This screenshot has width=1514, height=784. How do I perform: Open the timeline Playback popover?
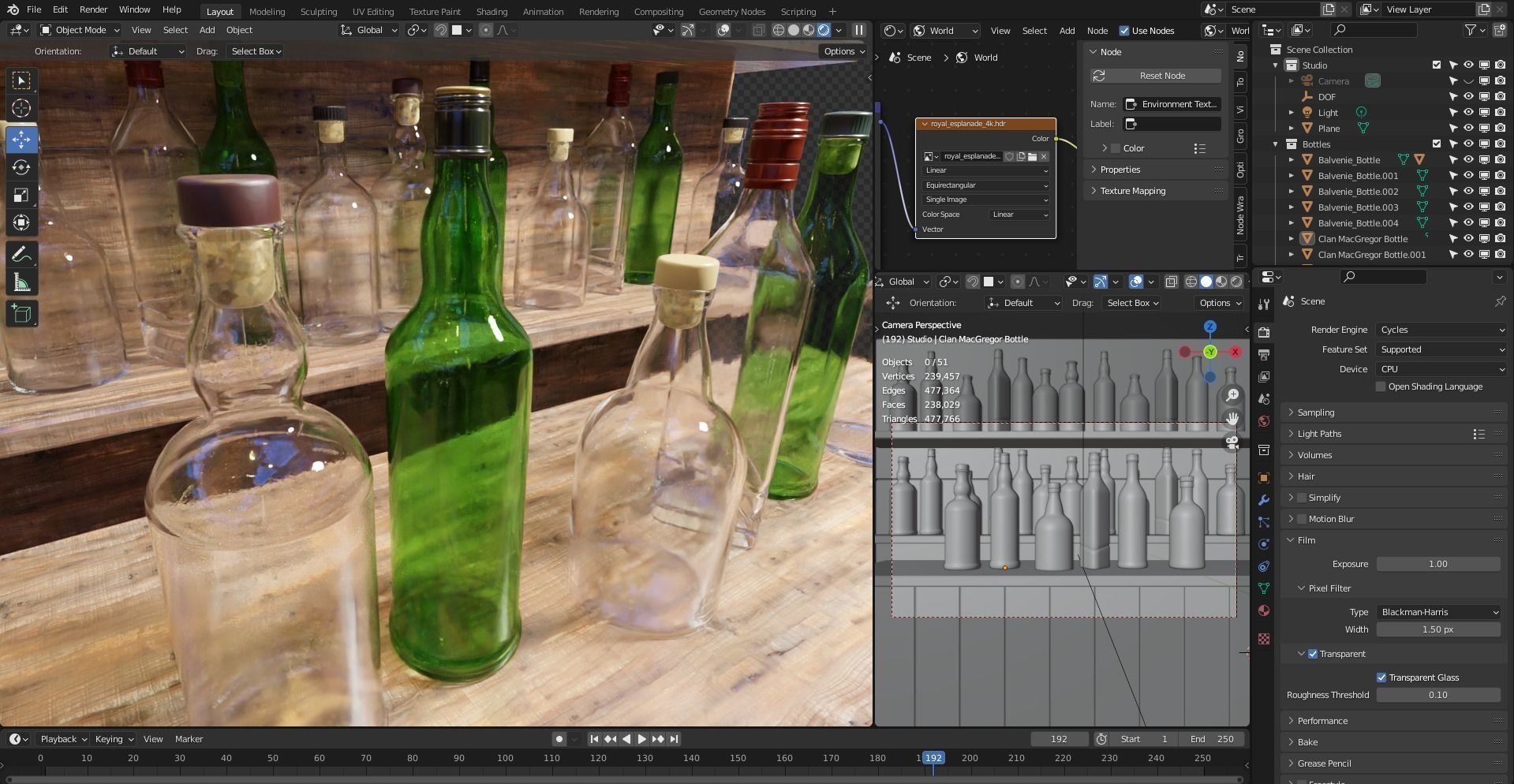coord(63,739)
